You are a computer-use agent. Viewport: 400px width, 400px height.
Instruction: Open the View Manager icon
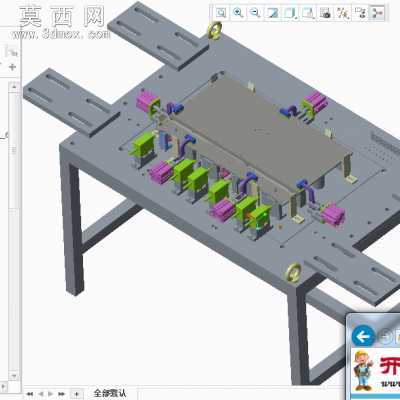(x=325, y=13)
